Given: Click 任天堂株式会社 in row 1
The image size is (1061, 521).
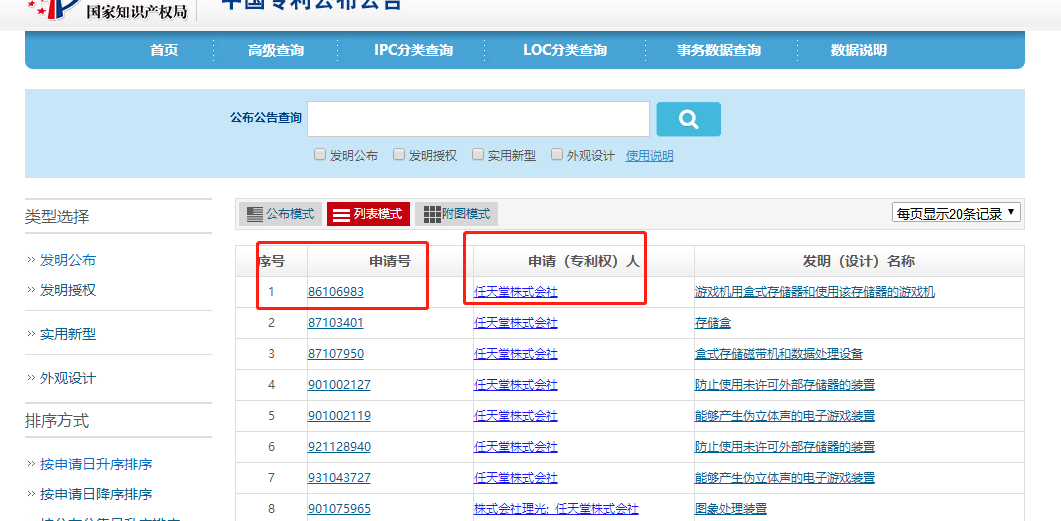Looking at the screenshot, I should point(516,292).
